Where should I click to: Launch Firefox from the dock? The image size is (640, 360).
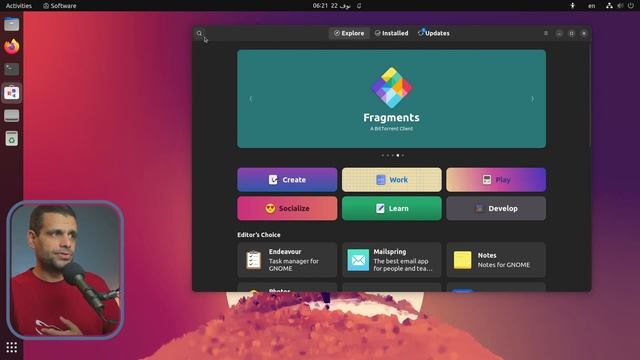[x=11, y=47]
